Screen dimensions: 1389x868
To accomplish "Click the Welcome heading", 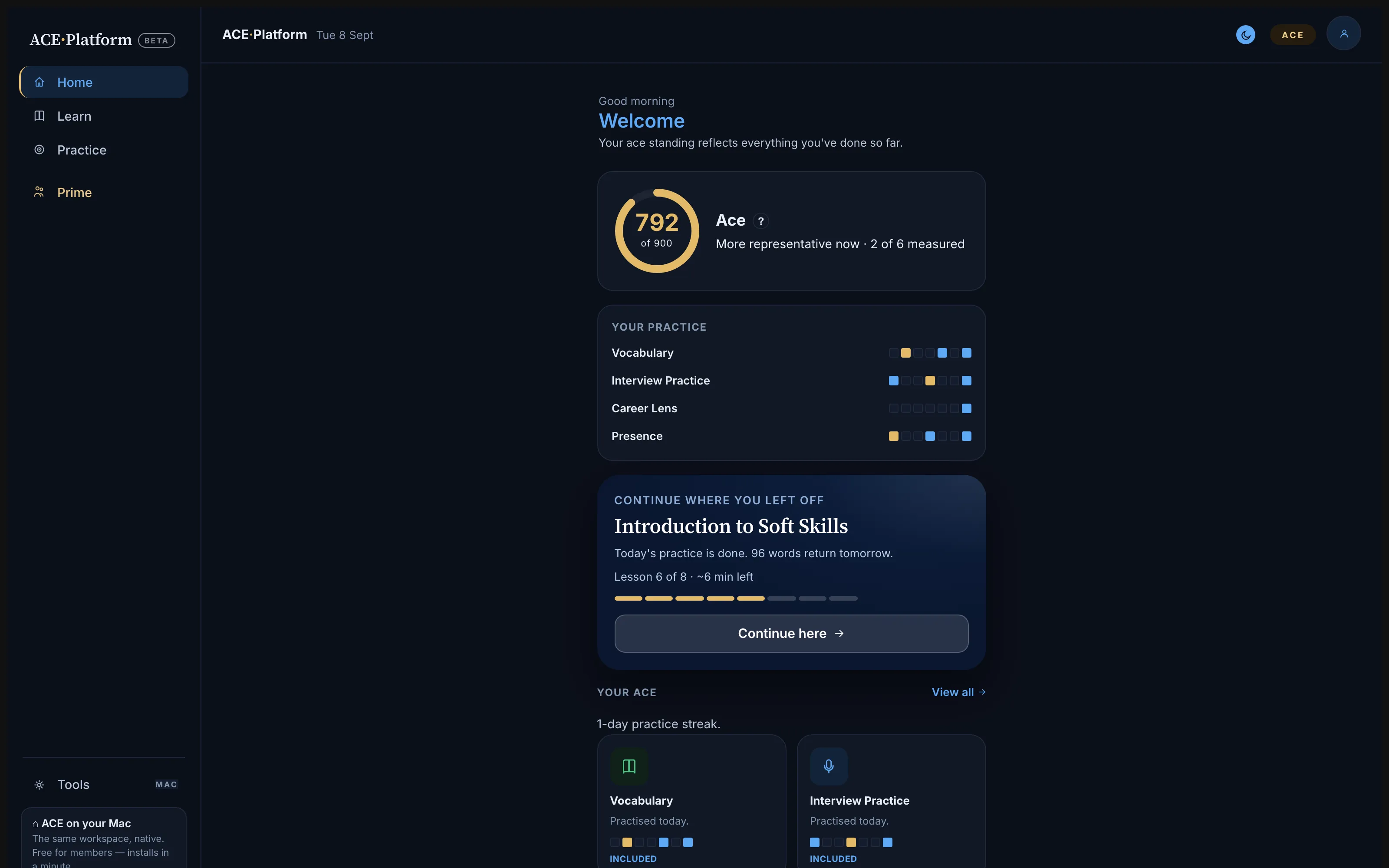I will point(641,121).
